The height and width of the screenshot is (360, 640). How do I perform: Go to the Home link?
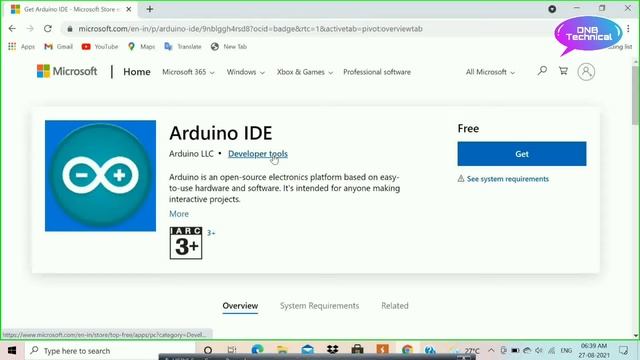point(137,72)
